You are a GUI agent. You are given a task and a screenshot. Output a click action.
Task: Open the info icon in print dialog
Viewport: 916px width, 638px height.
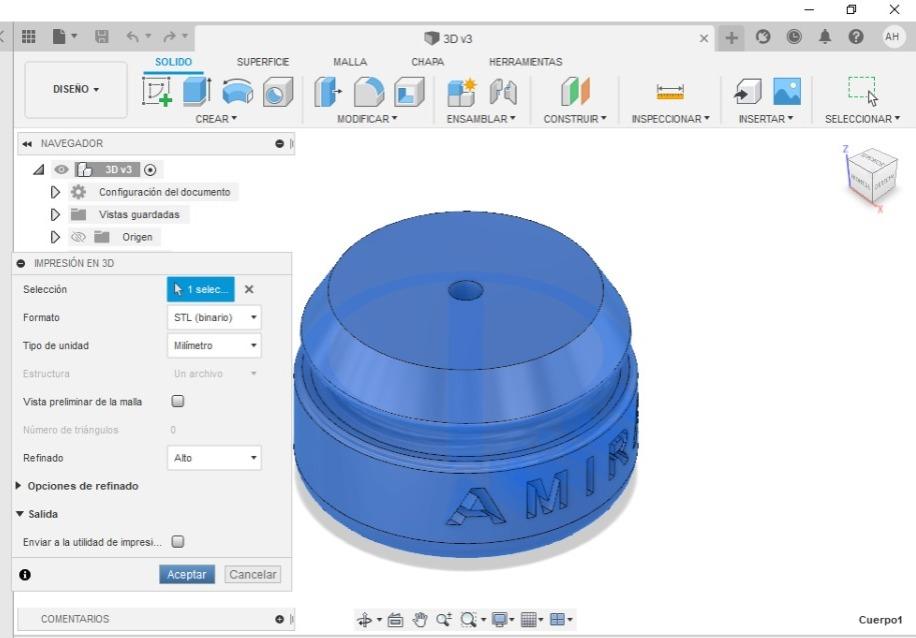[25, 574]
